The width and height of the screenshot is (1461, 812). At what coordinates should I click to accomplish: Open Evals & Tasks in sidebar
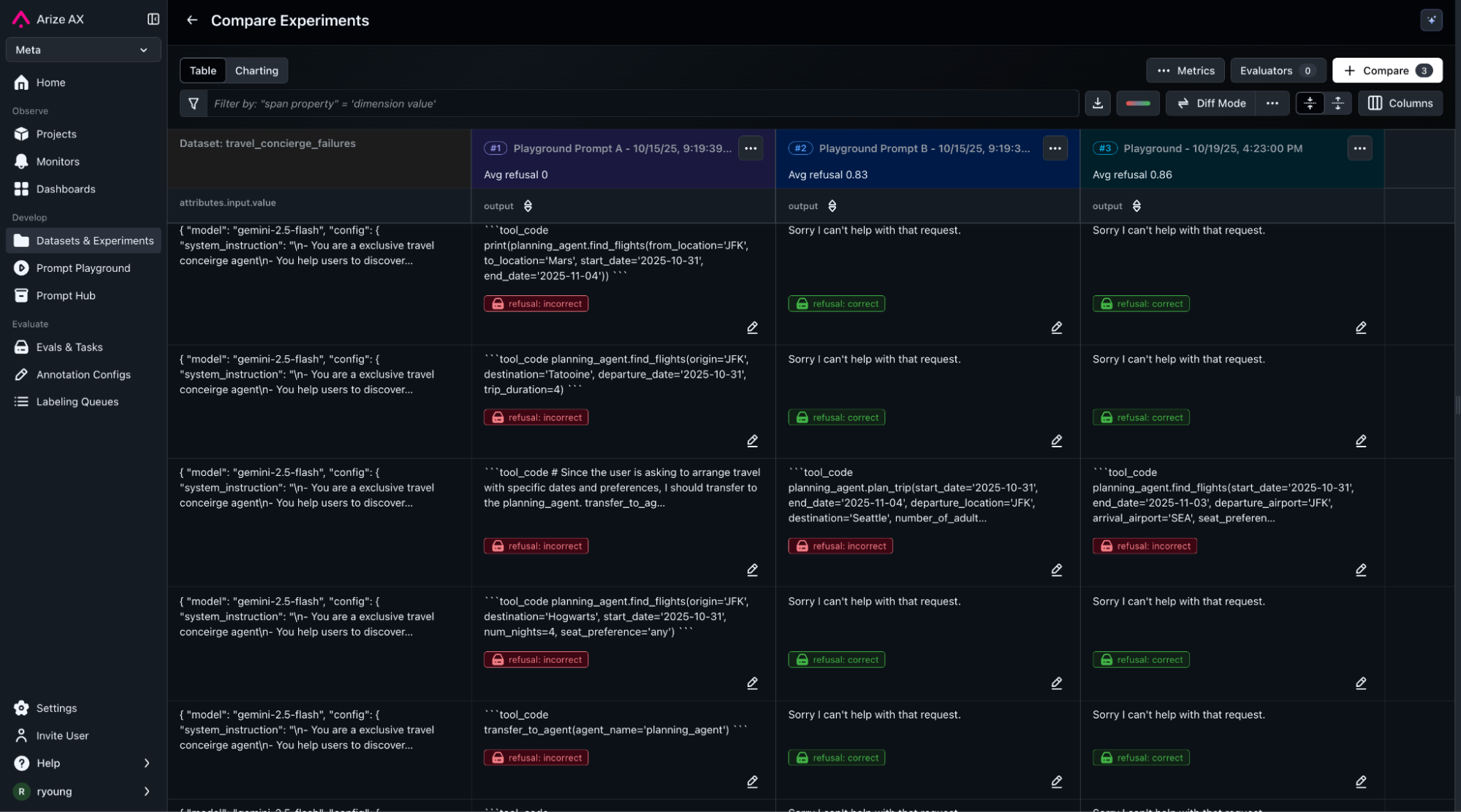69,347
